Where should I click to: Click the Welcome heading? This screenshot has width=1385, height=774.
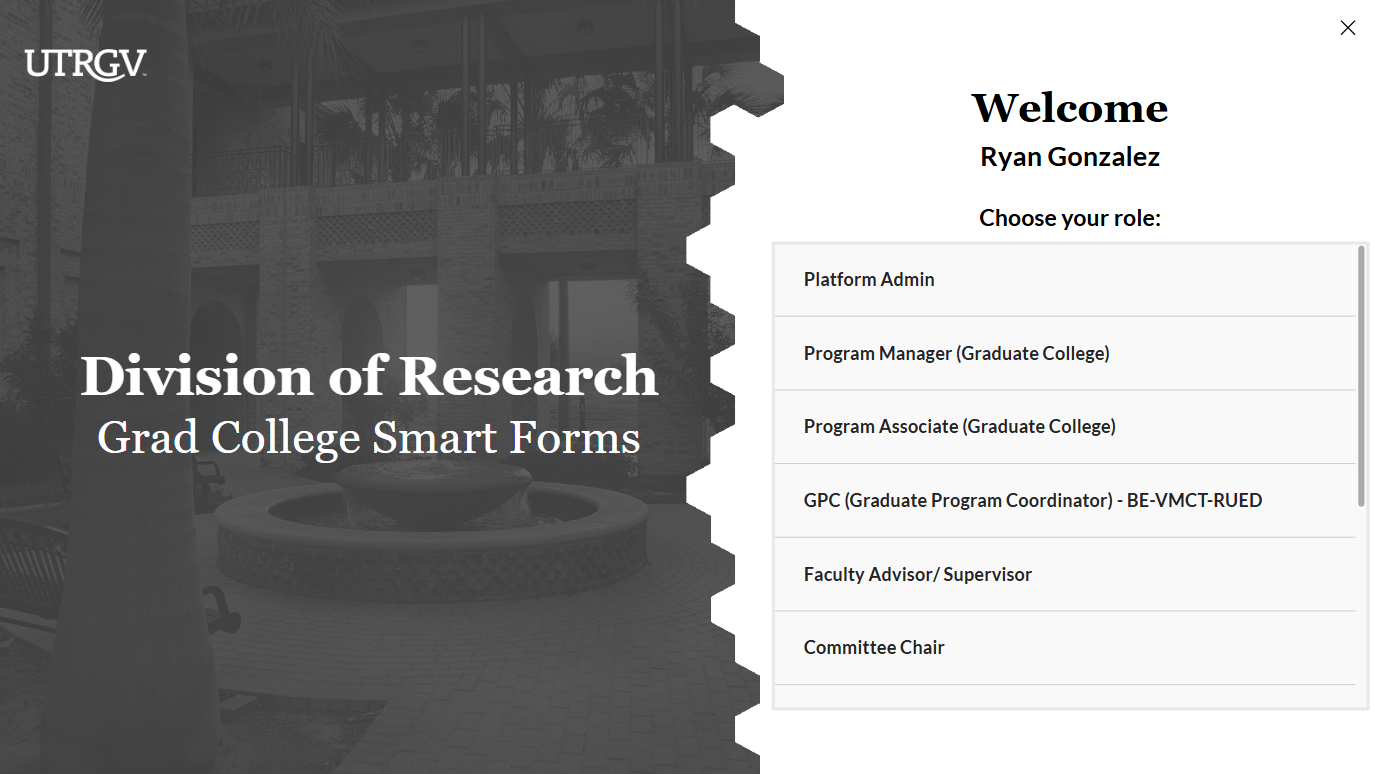(x=1069, y=108)
